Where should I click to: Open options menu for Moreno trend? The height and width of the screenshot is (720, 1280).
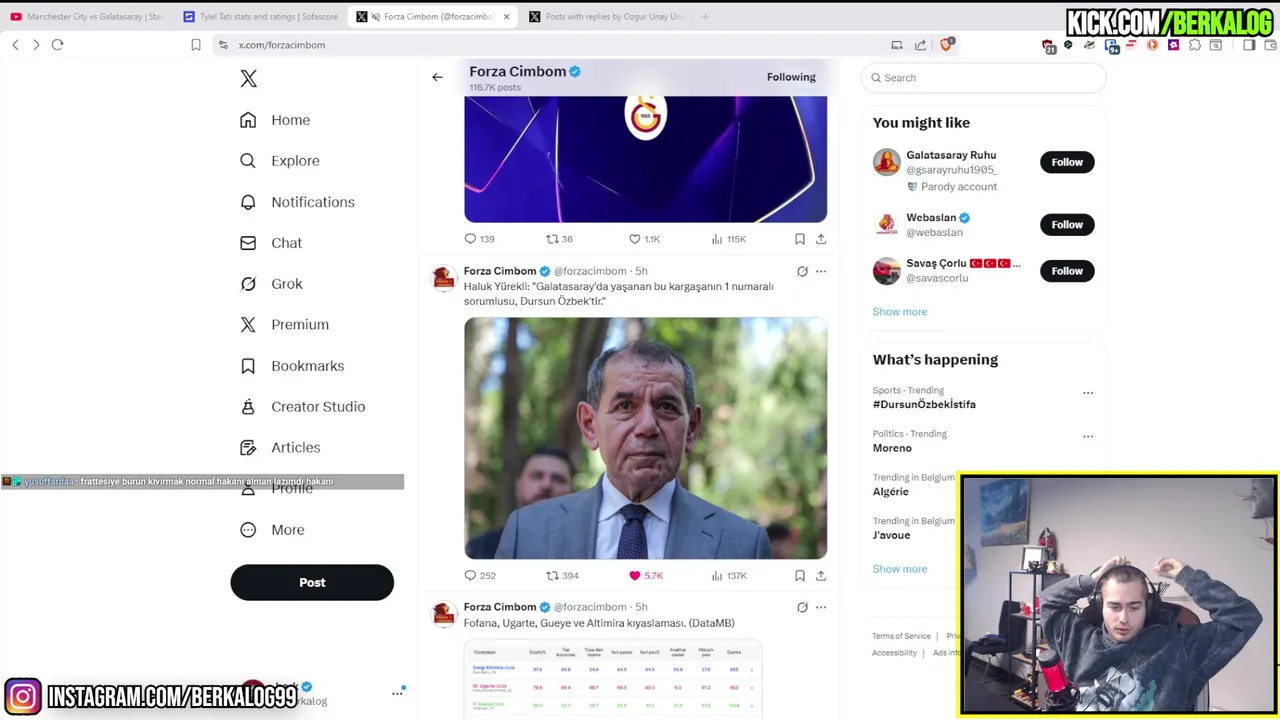click(x=1088, y=436)
